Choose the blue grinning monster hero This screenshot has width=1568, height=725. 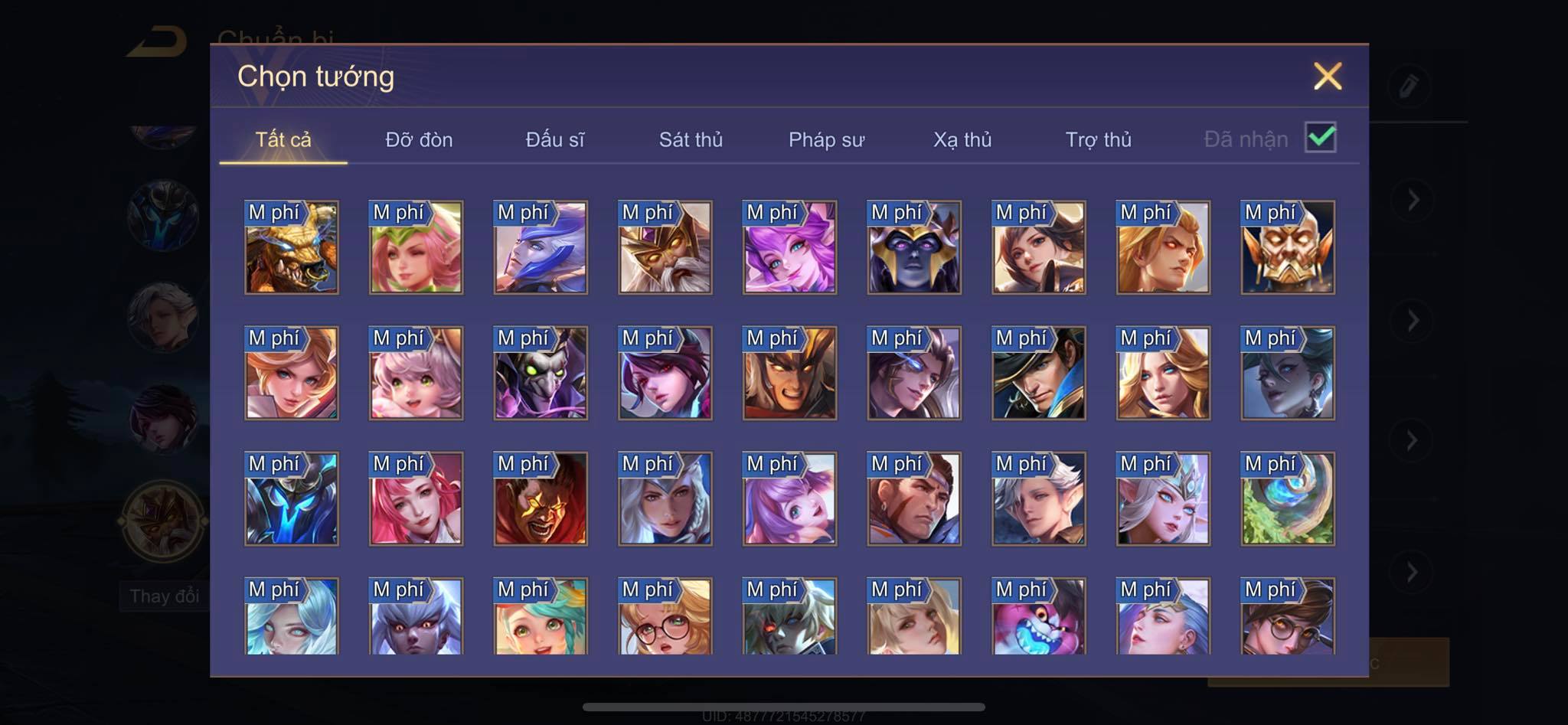1038,616
